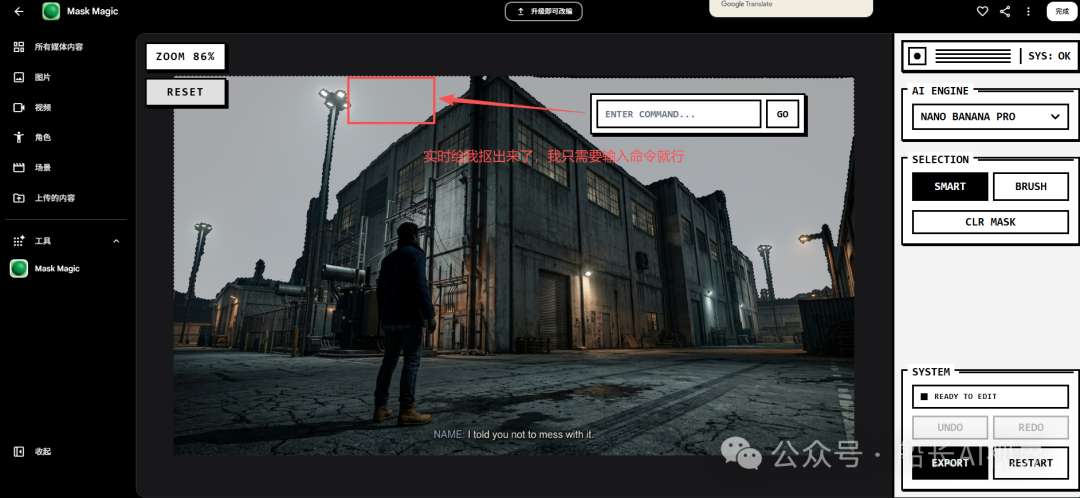Screen dimensions: 1080x498
Task: Click the REDO button
Action: click(1030, 427)
